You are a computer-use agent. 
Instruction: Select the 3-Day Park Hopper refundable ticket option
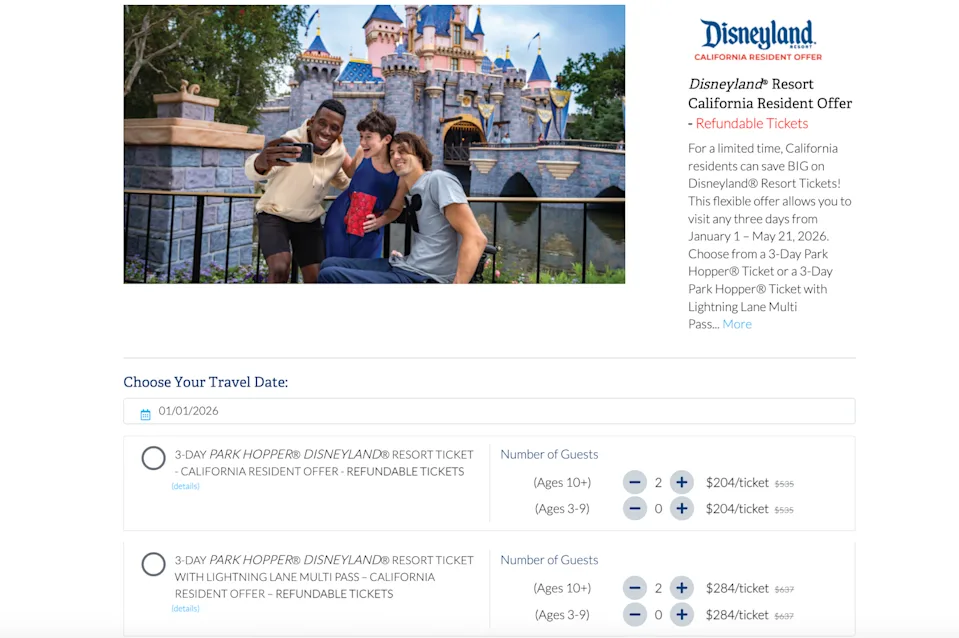(153, 458)
